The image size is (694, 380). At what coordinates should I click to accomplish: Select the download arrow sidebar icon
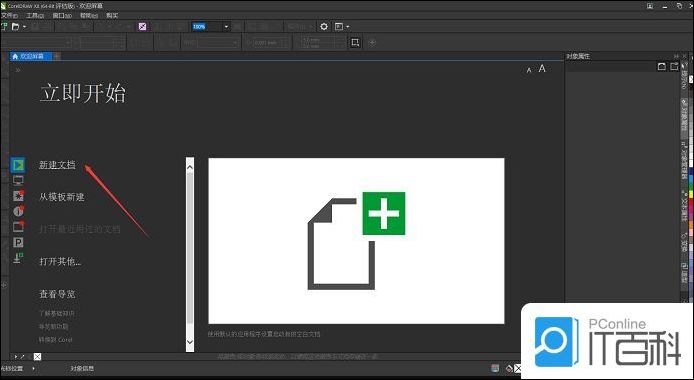click(x=18, y=258)
